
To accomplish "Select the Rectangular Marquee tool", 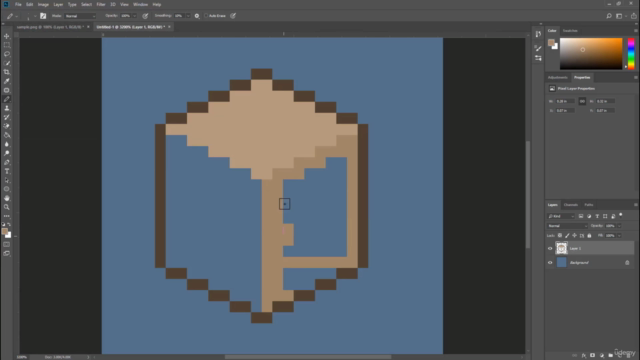I will click(7, 45).
